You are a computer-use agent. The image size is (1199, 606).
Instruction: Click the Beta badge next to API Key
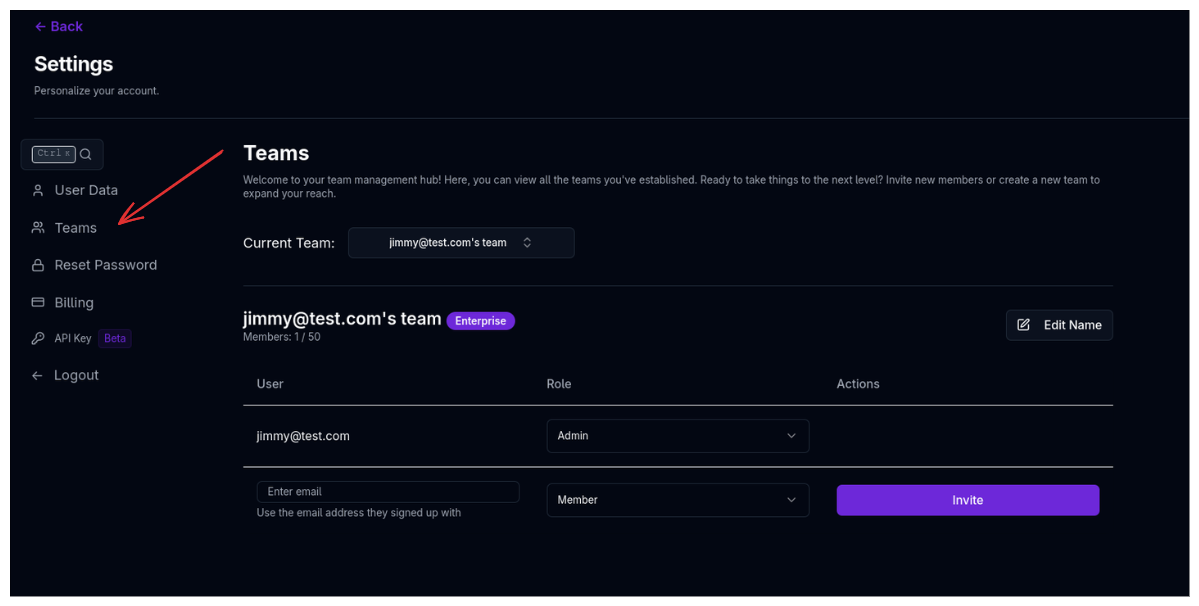pyautogui.click(x=115, y=338)
